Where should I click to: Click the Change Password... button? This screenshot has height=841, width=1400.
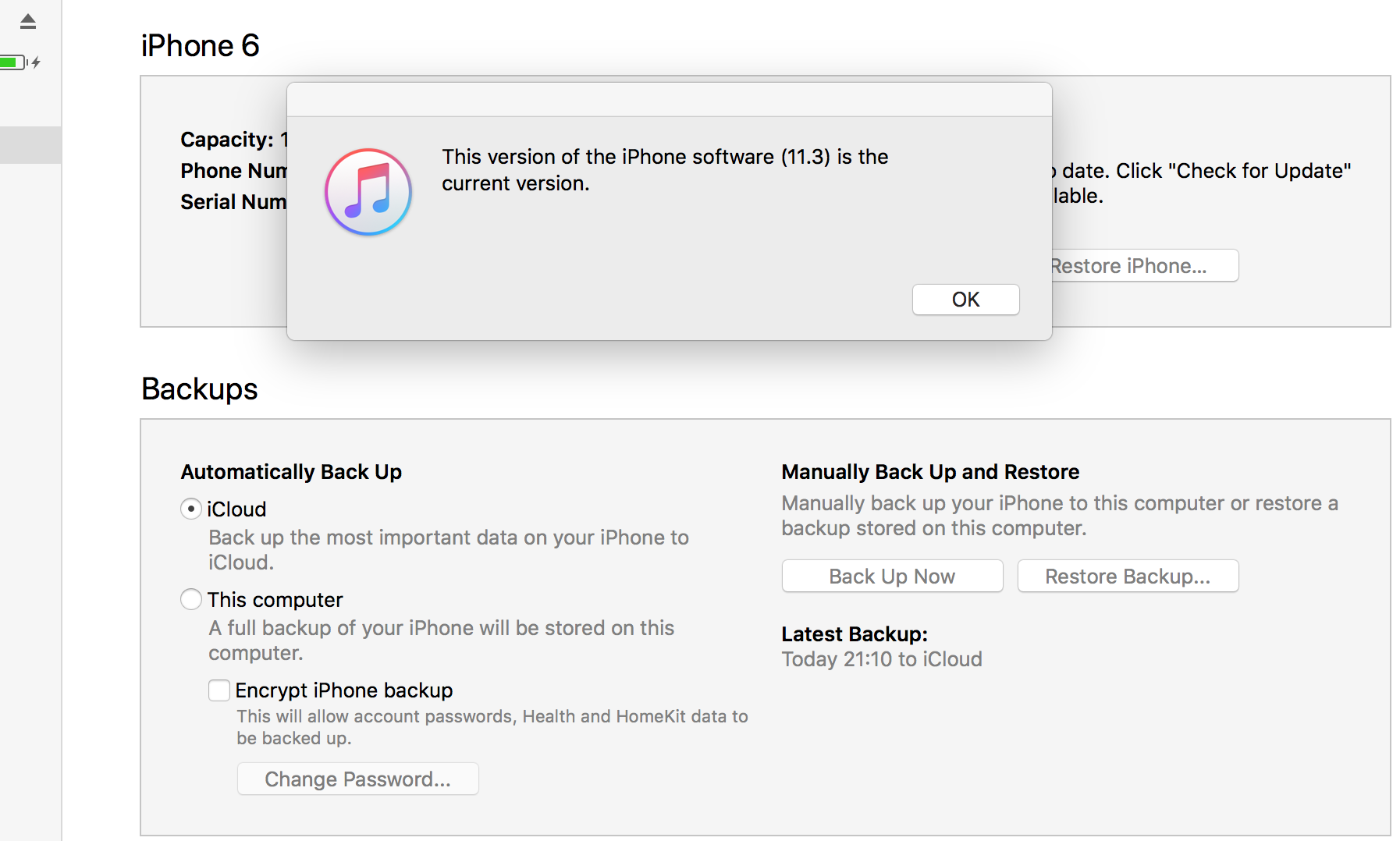pos(358,779)
